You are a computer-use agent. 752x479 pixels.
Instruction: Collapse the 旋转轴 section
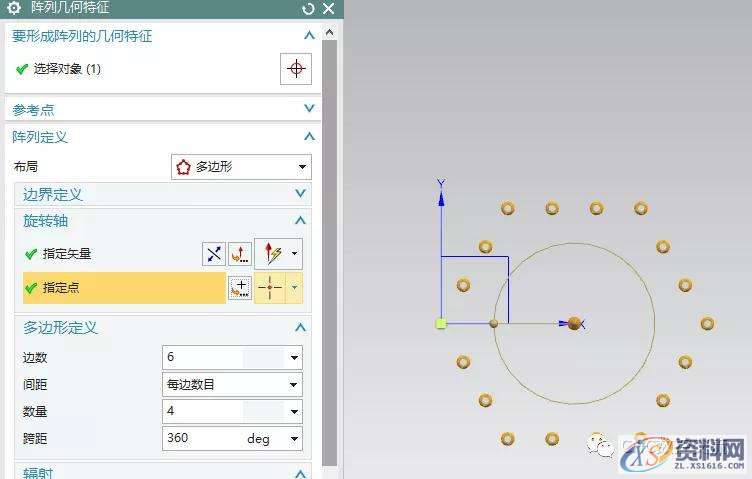[300, 221]
